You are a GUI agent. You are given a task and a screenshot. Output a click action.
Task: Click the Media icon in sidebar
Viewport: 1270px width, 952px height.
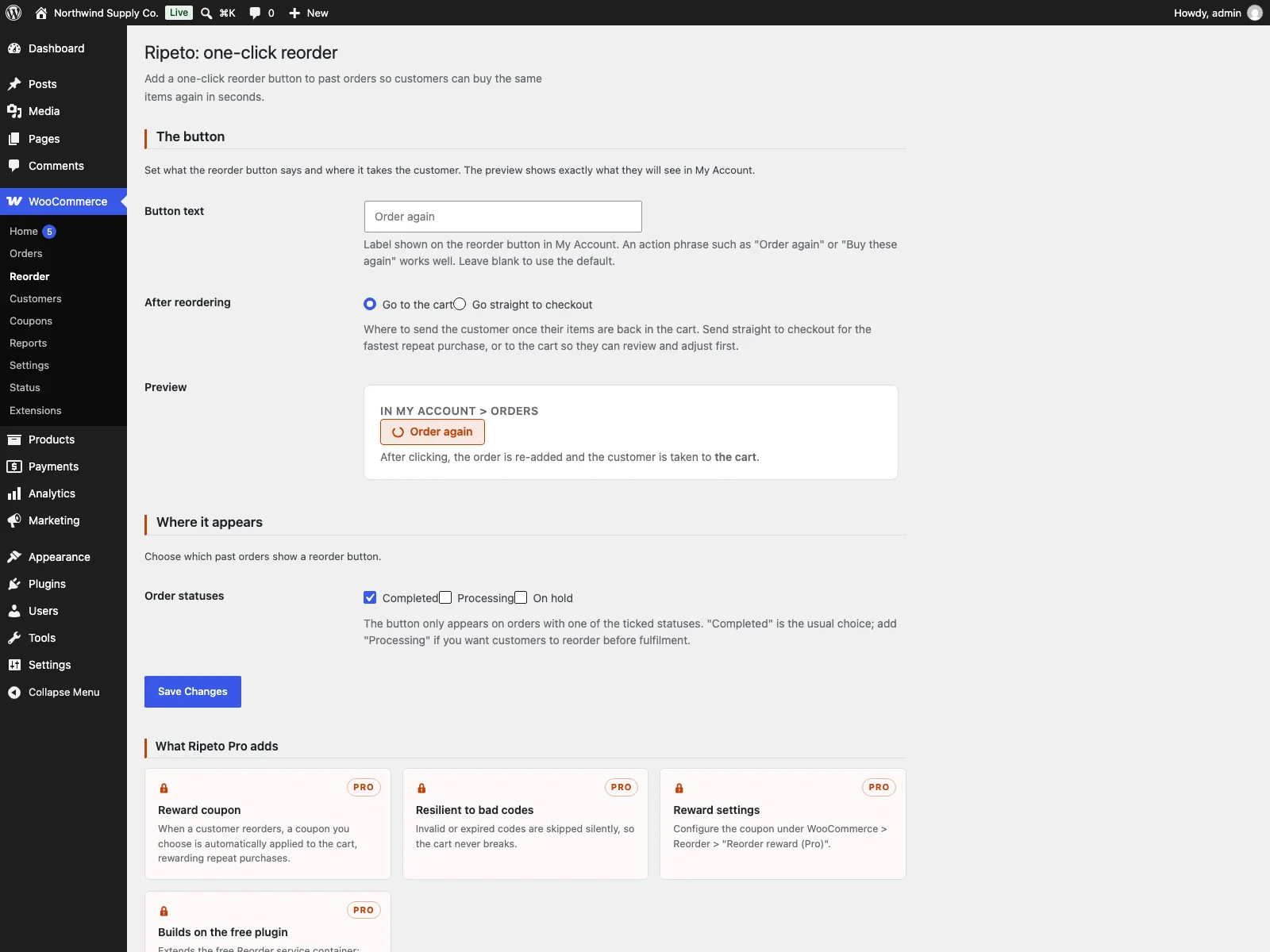(x=14, y=111)
